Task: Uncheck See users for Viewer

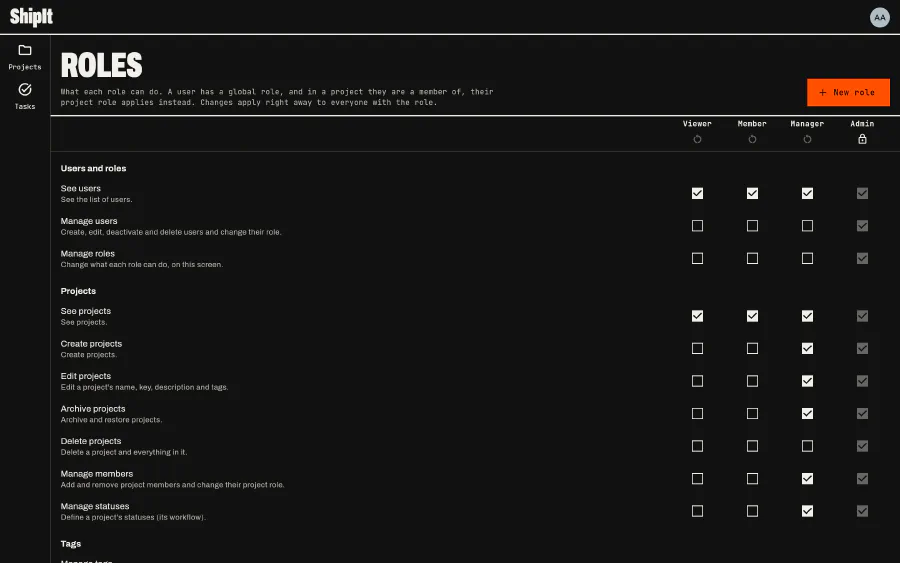Action: click(697, 193)
